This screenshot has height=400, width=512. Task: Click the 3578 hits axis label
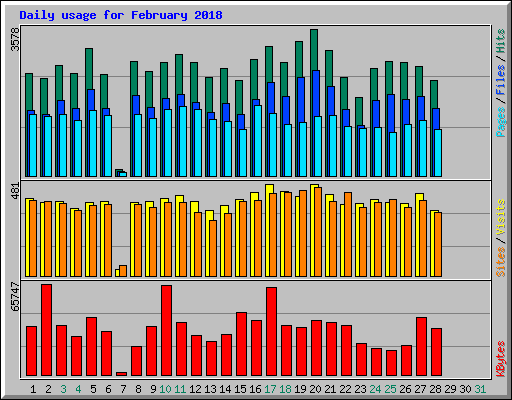(15, 39)
